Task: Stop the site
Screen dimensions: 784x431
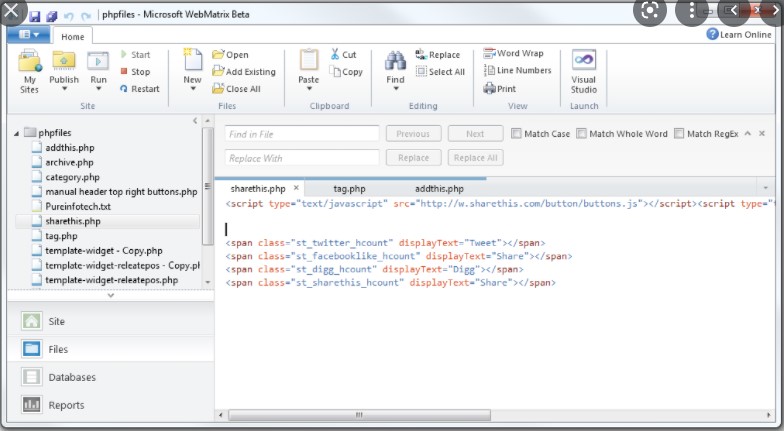Action: pos(135,72)
